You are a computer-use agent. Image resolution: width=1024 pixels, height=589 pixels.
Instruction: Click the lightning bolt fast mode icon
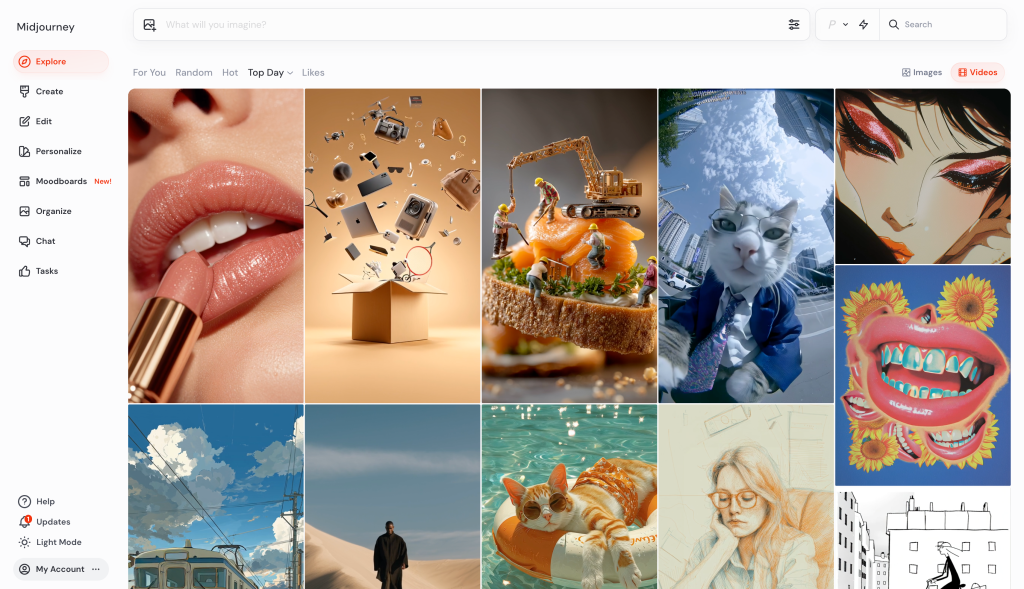coord(863,25)
